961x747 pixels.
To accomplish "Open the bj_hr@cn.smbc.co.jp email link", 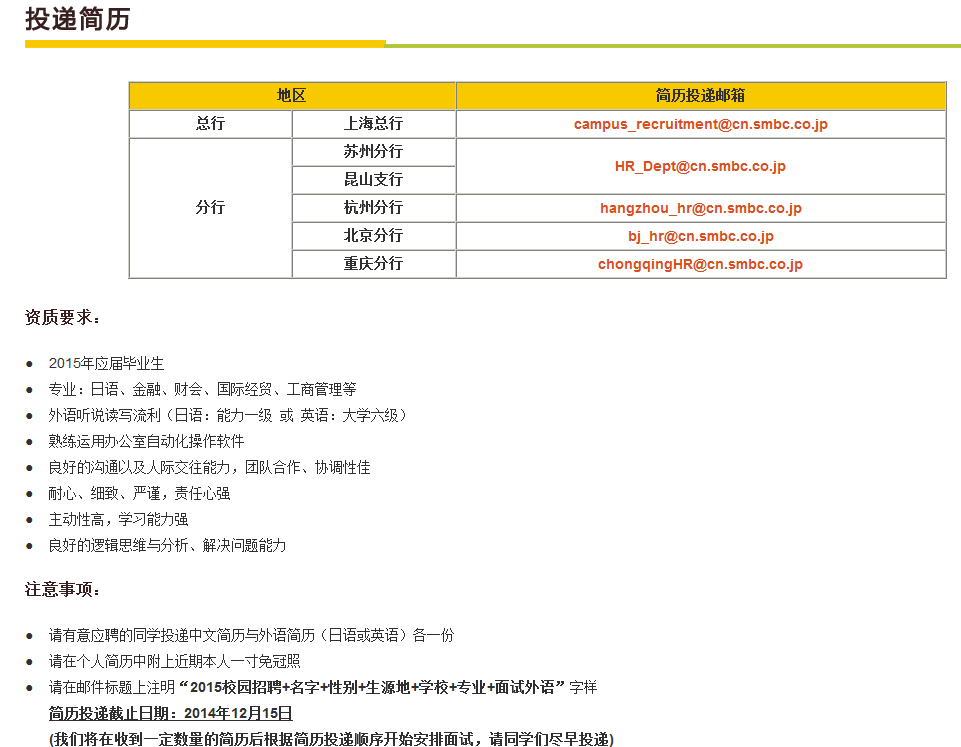I will (700, 237).
